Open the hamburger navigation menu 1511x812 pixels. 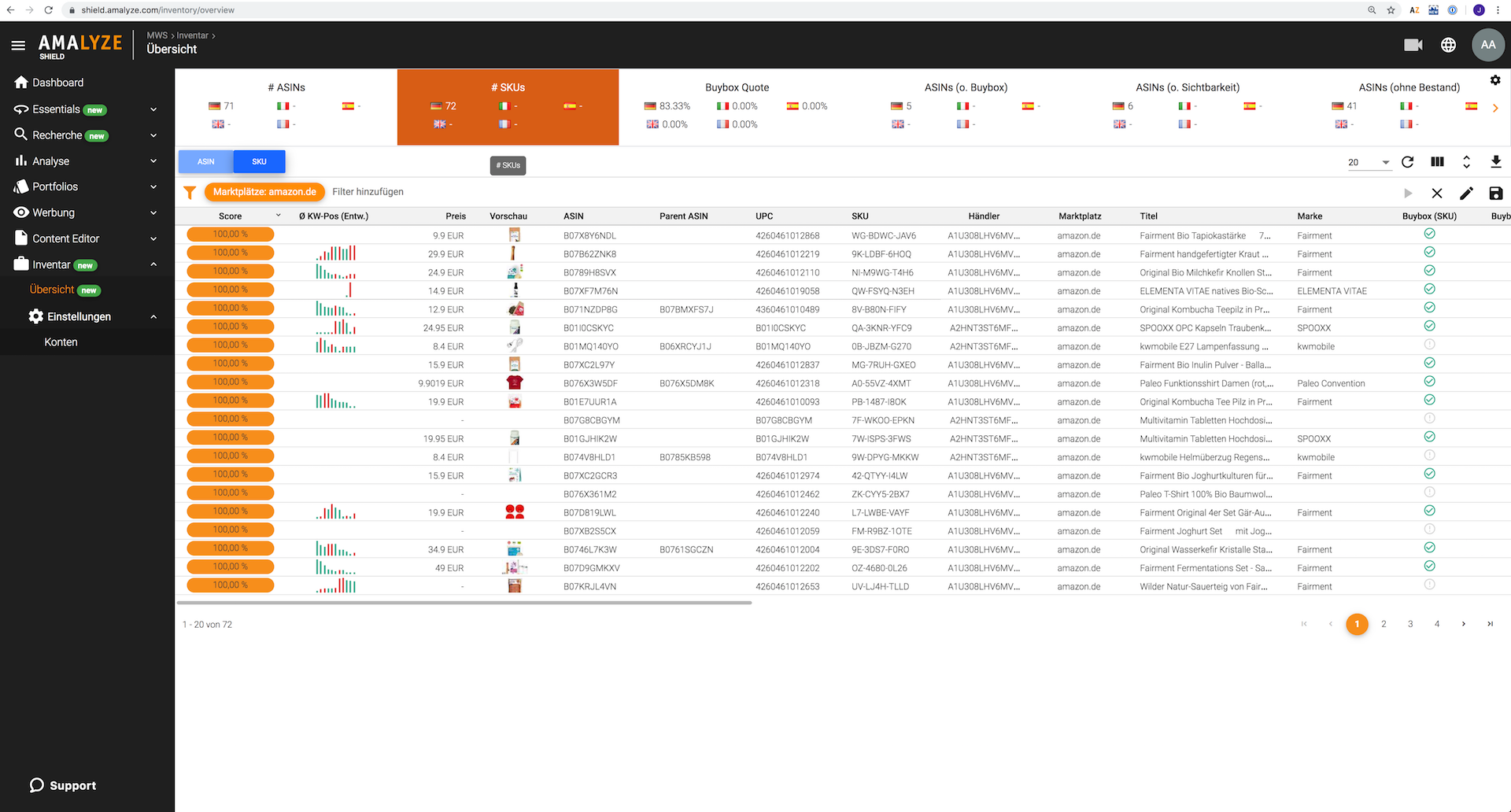tap(18, 46)
